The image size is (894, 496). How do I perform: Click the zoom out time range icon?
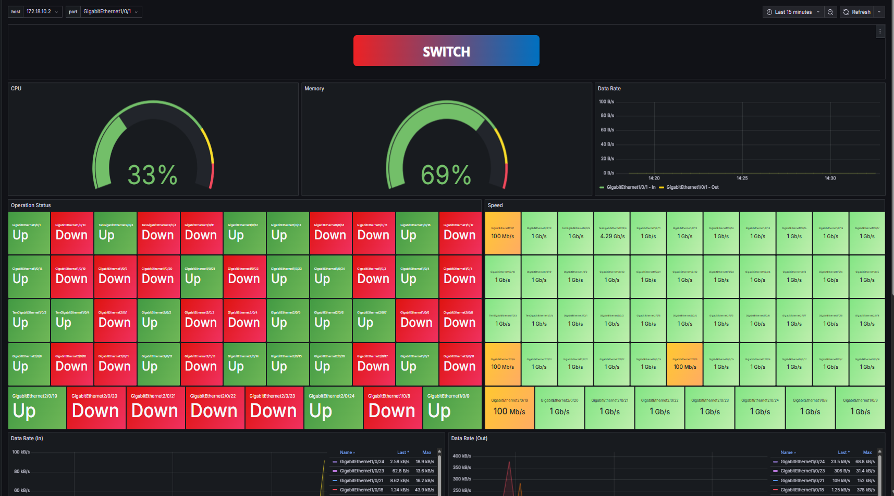(831, 12)
